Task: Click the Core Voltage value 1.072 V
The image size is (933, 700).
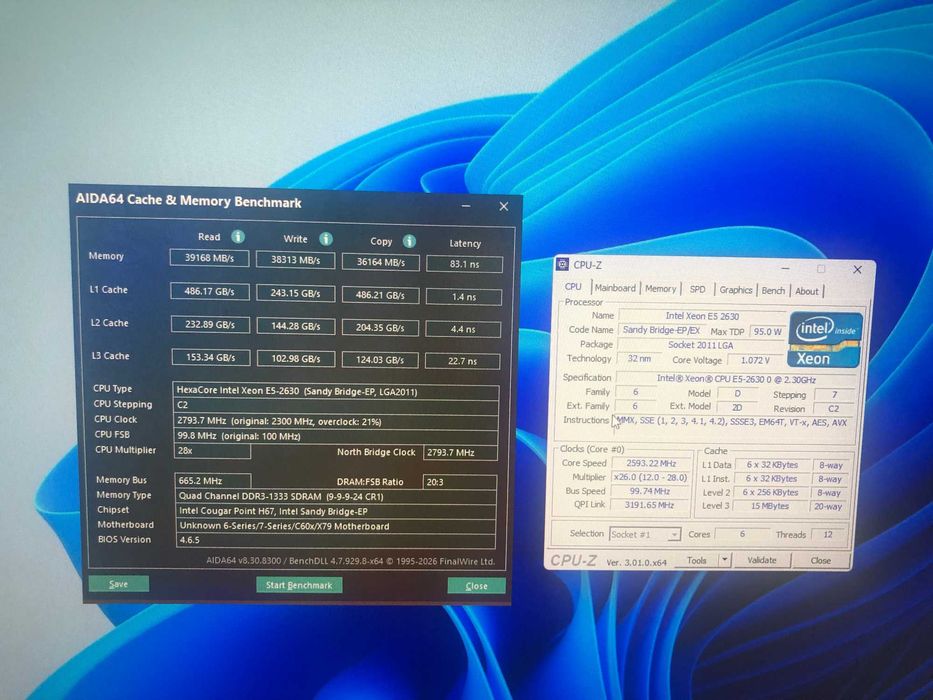Action: point(755,360)
